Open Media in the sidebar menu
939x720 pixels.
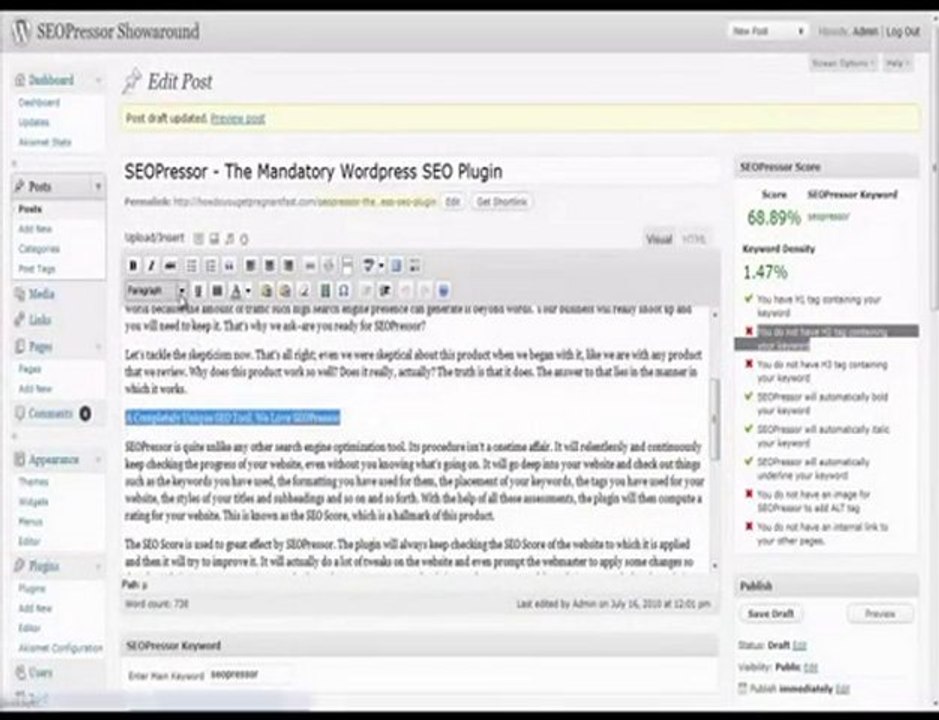coord(41,294)
